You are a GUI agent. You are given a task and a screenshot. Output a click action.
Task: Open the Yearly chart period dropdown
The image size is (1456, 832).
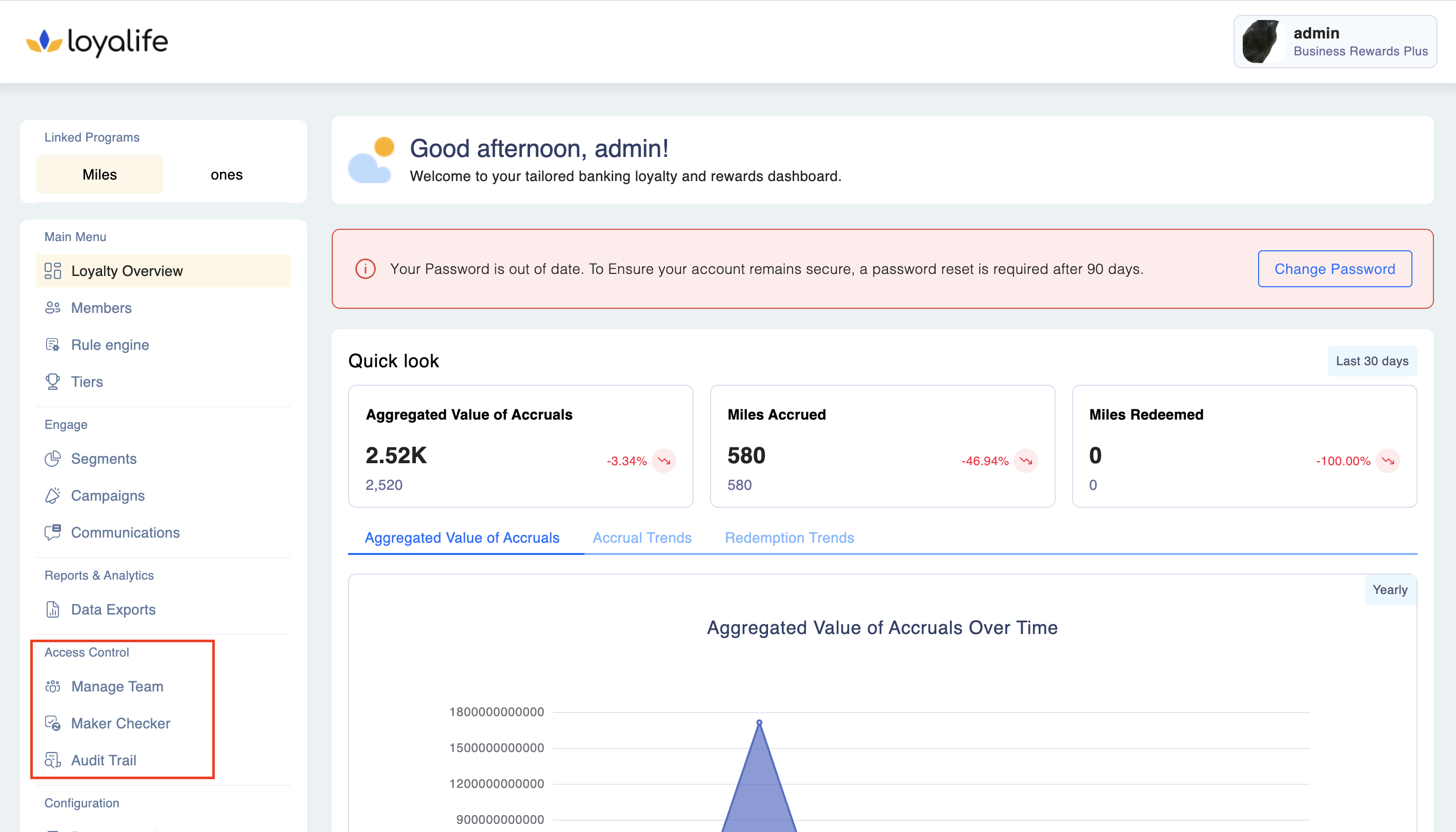[x=1389, y=590]
